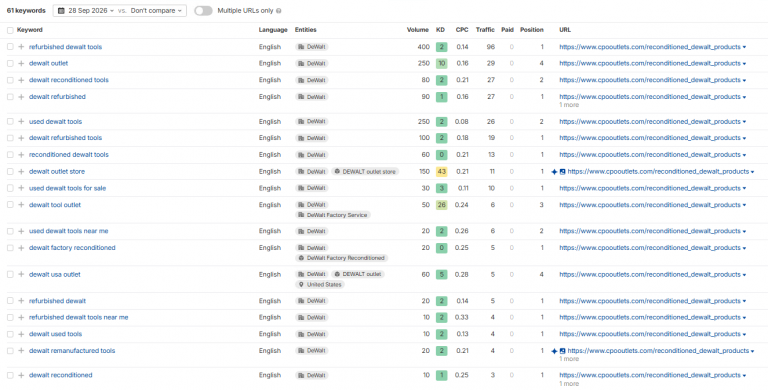This screenshot has width=768, height=390.
Task: Click help icon next to Multiple URLs only
Action: (x=279, y=11)
